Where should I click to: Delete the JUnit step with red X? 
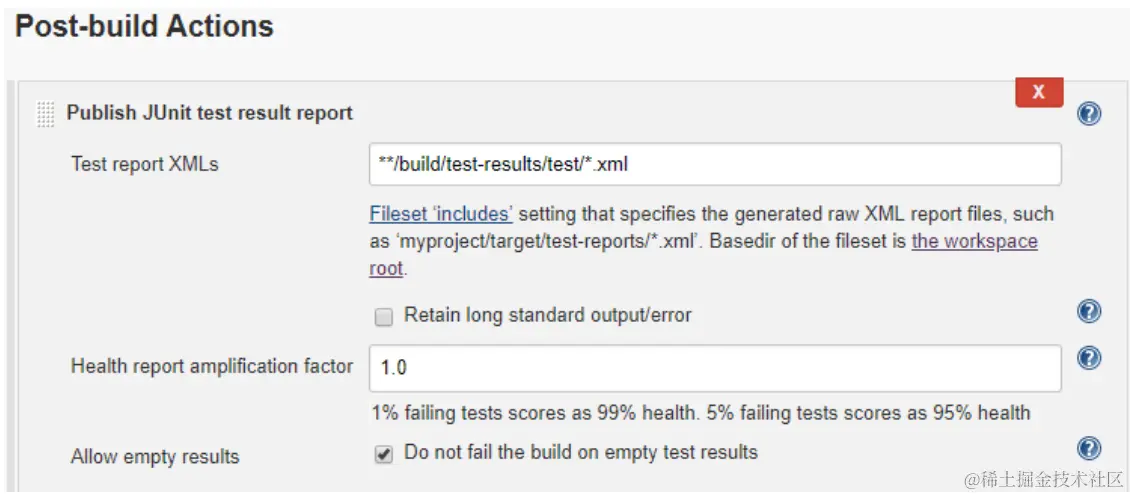pyautogui.click(x=1038, y=92)
